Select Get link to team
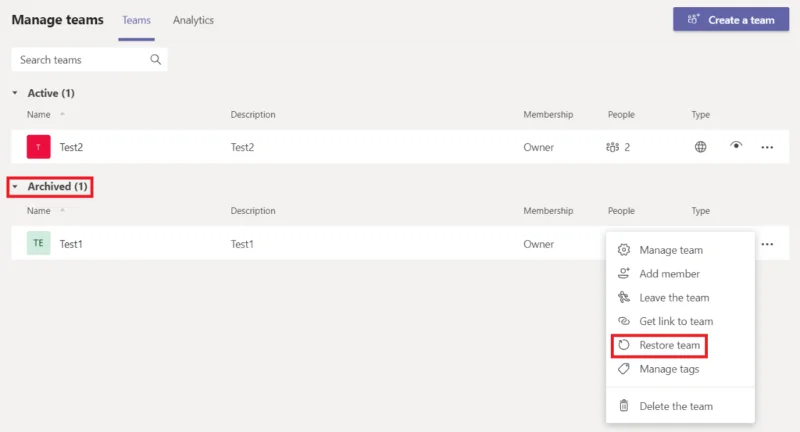This screenshot has height=432, width=800. (x=680, y=321)
